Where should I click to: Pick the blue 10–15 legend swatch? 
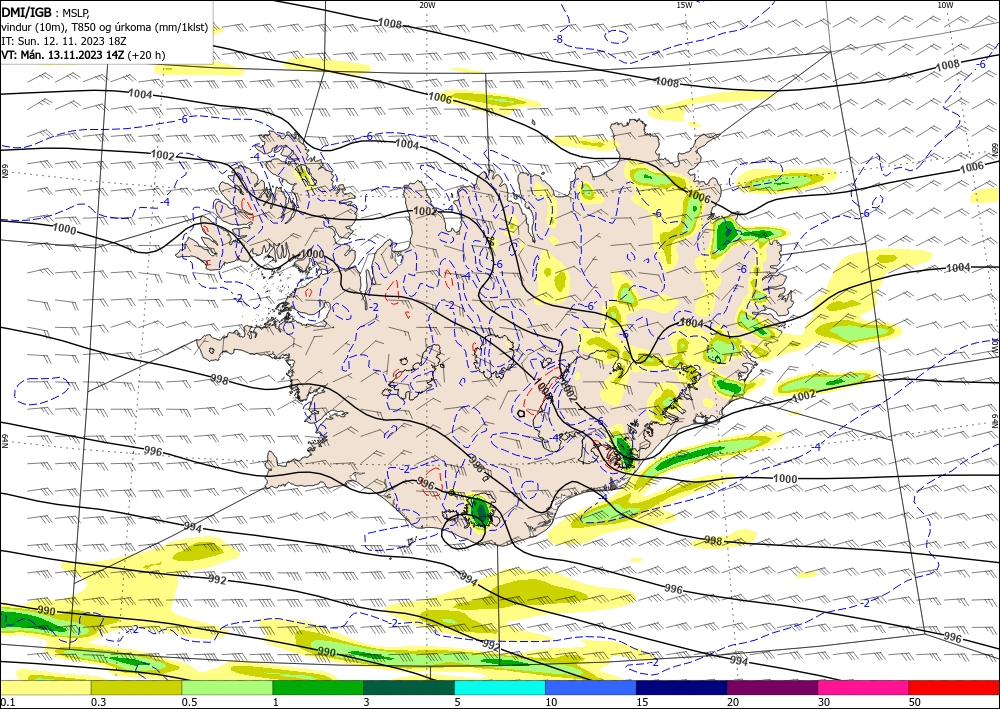(x=591, y=687)
